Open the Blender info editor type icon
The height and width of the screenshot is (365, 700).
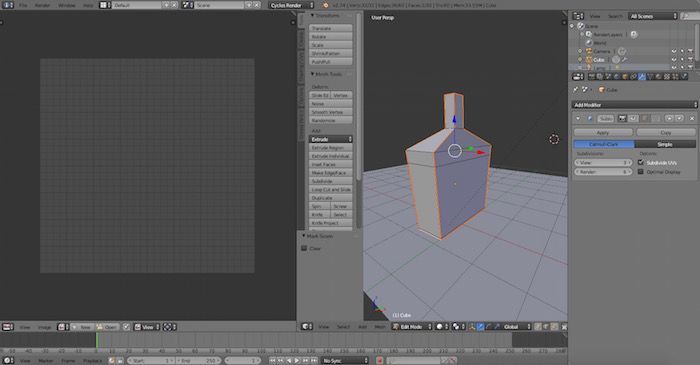[x=8, y=5]
